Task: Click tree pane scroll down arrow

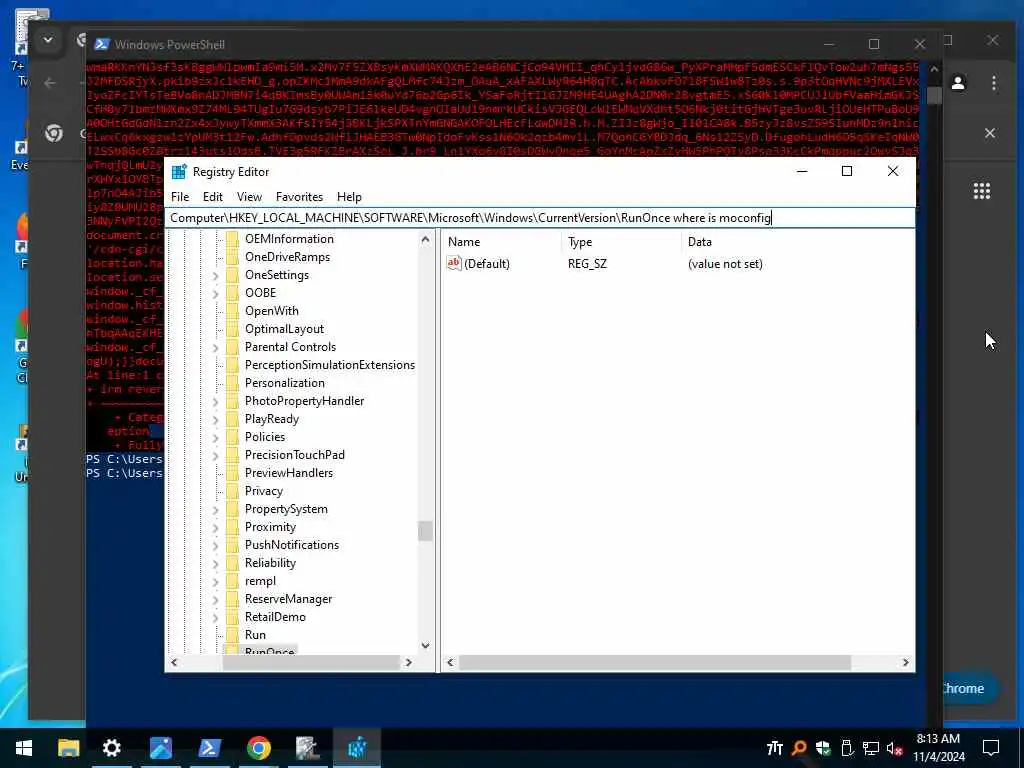Action: pyautogui.click(x=426, y=646)
